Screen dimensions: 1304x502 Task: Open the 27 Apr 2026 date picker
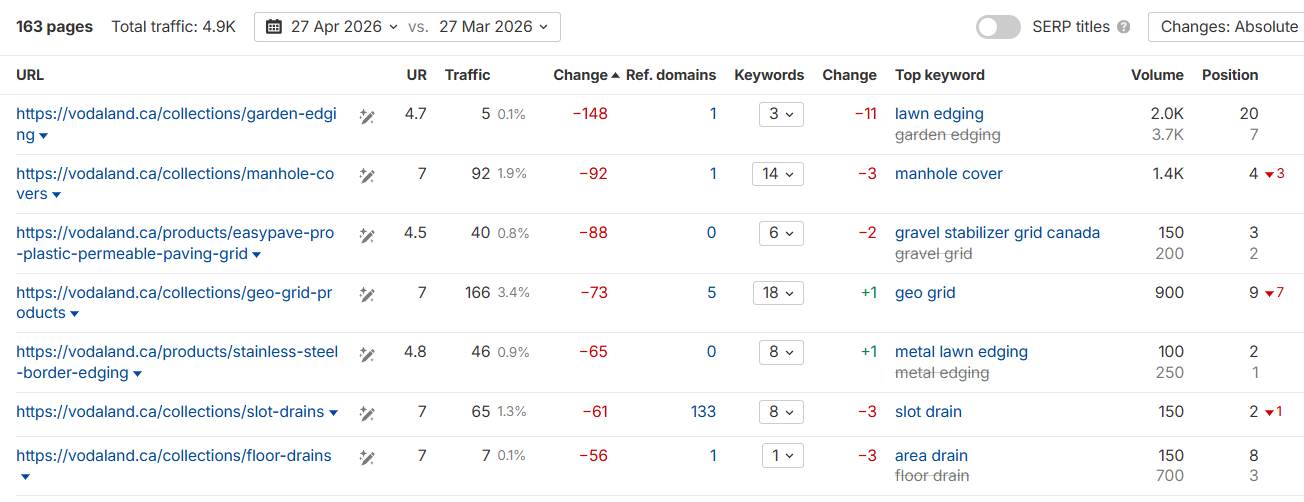coord(331,27)
